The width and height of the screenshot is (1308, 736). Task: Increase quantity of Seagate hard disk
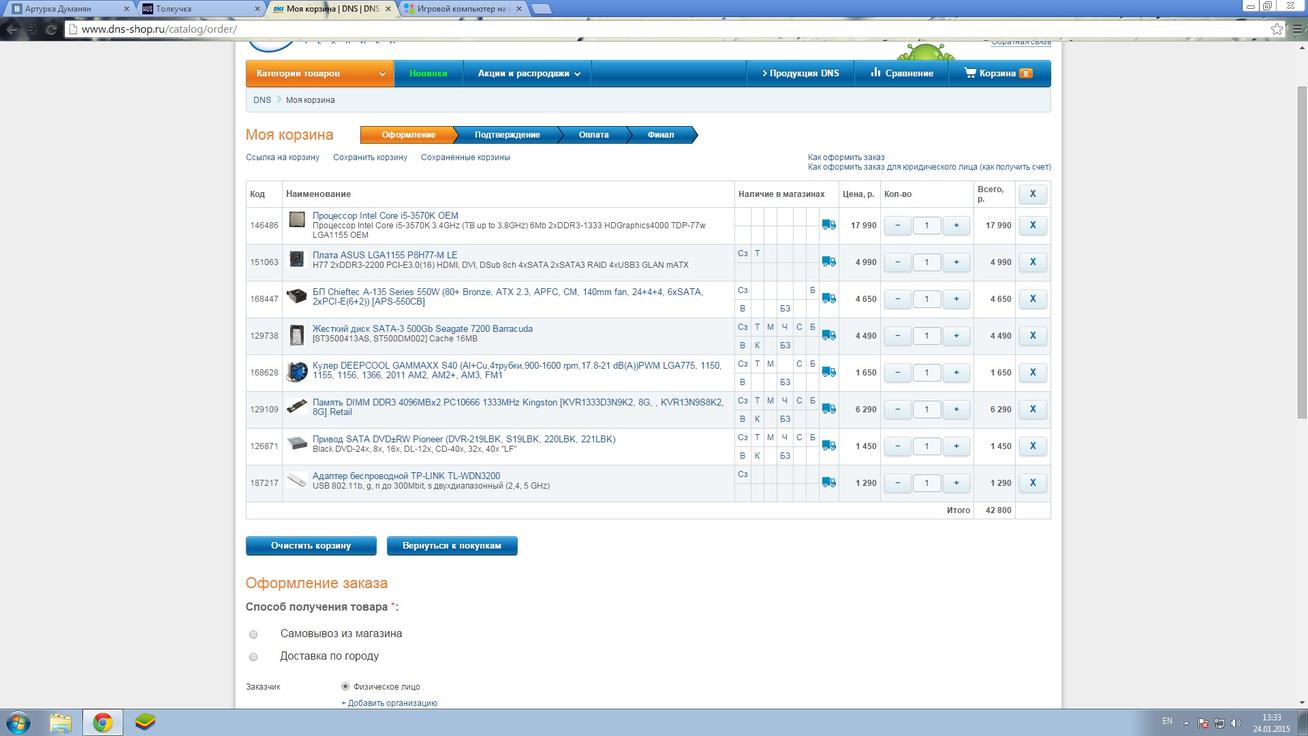[x=956, y=336]
